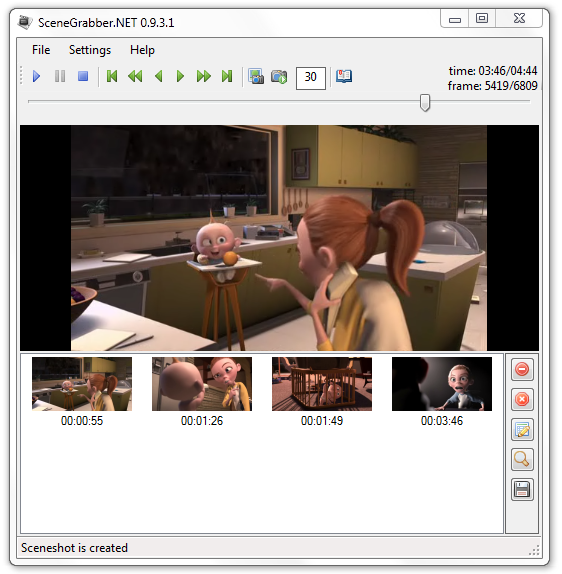Minimize the SceneGrabber.NET window
The height and width of the screenshot is (574, 562).
click(455, 19)
